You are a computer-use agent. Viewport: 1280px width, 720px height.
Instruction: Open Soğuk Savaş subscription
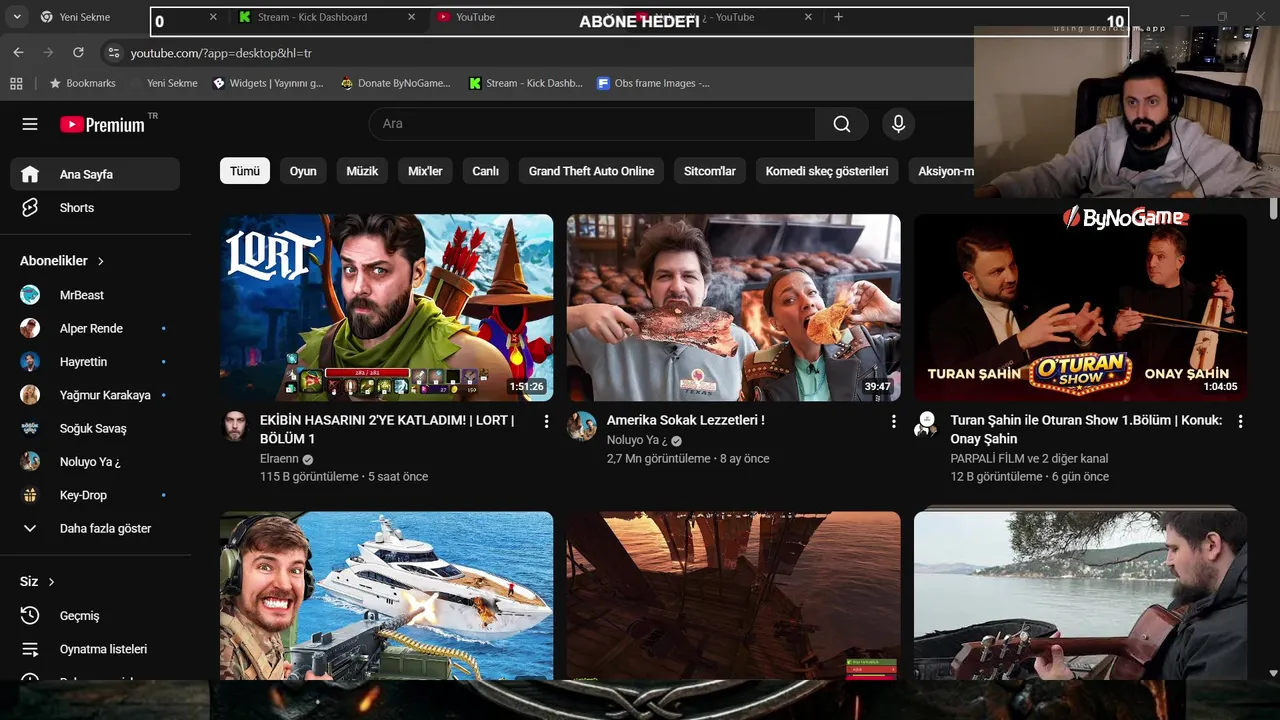(x=95, y=428)
